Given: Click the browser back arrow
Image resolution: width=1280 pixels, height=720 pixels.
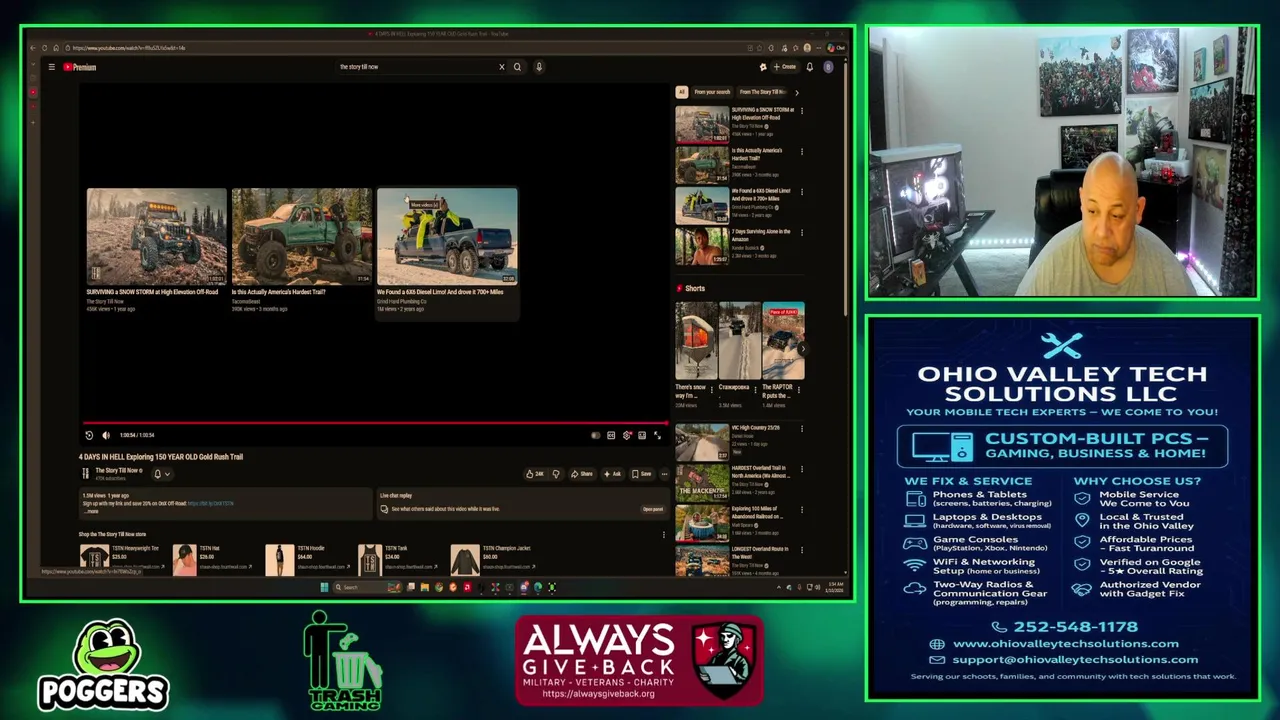Looking at the screenshot, I should [x=33, y=48].
